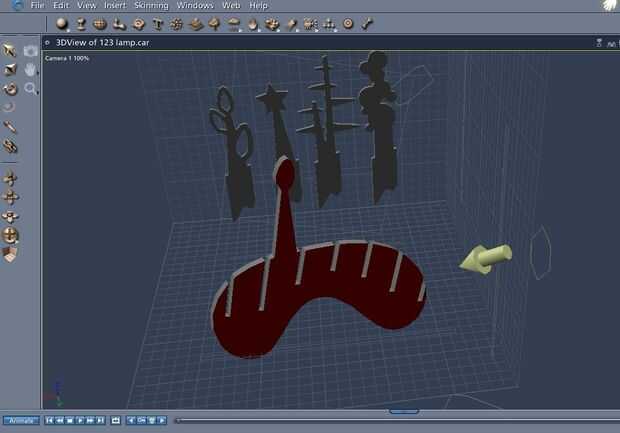Click the Animate button
The height and width of the screenshot is (433, 620).
click(21, 420)
